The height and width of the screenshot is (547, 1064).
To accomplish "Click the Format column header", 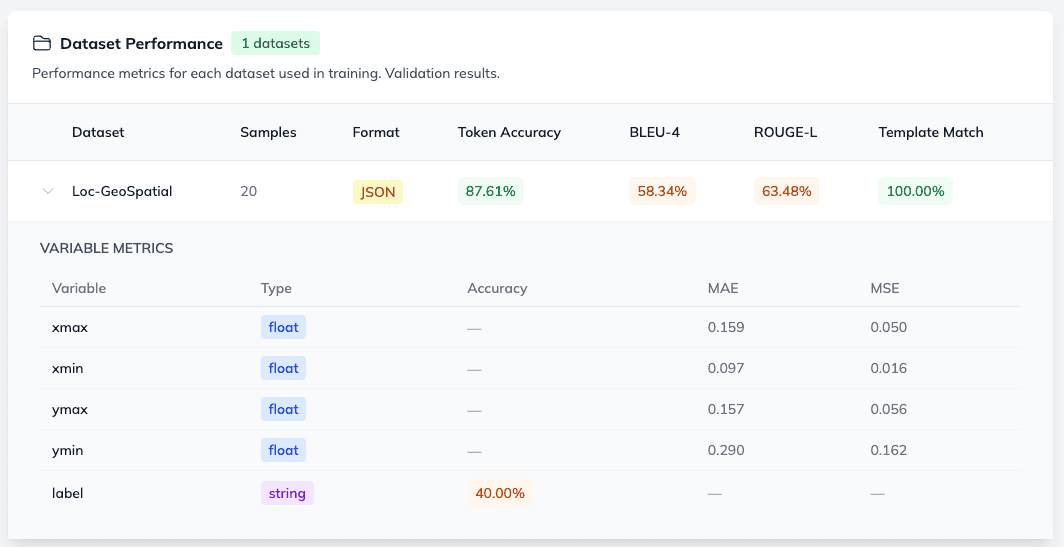I will (x=376, y=132).
